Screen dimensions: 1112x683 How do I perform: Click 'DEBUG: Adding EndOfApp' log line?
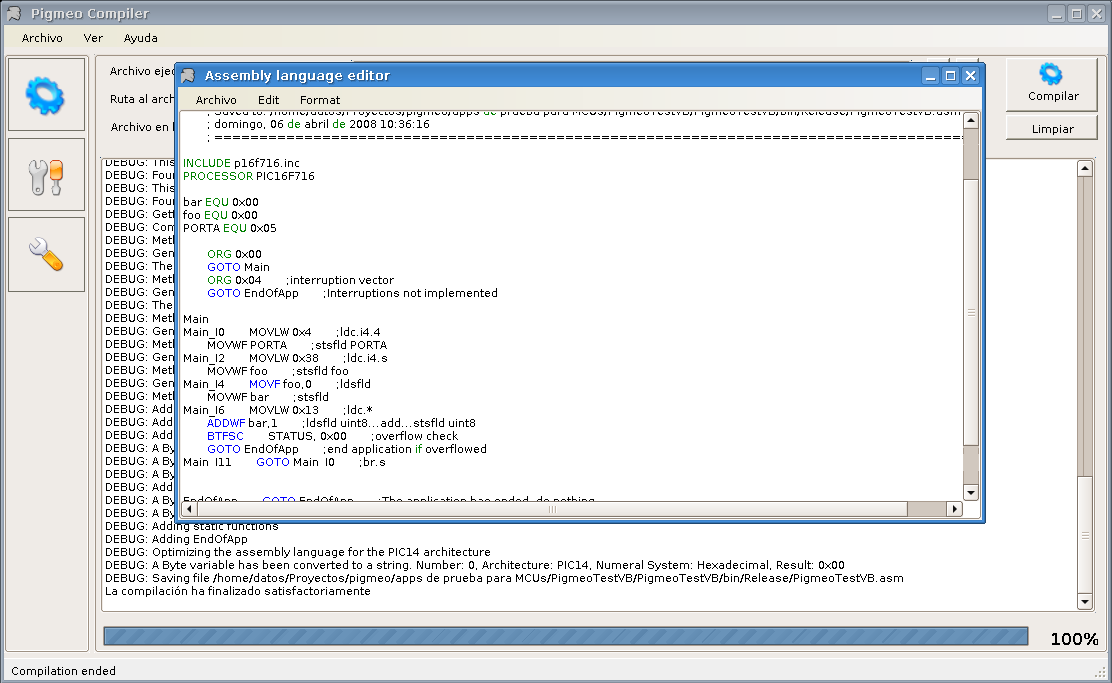176,539
